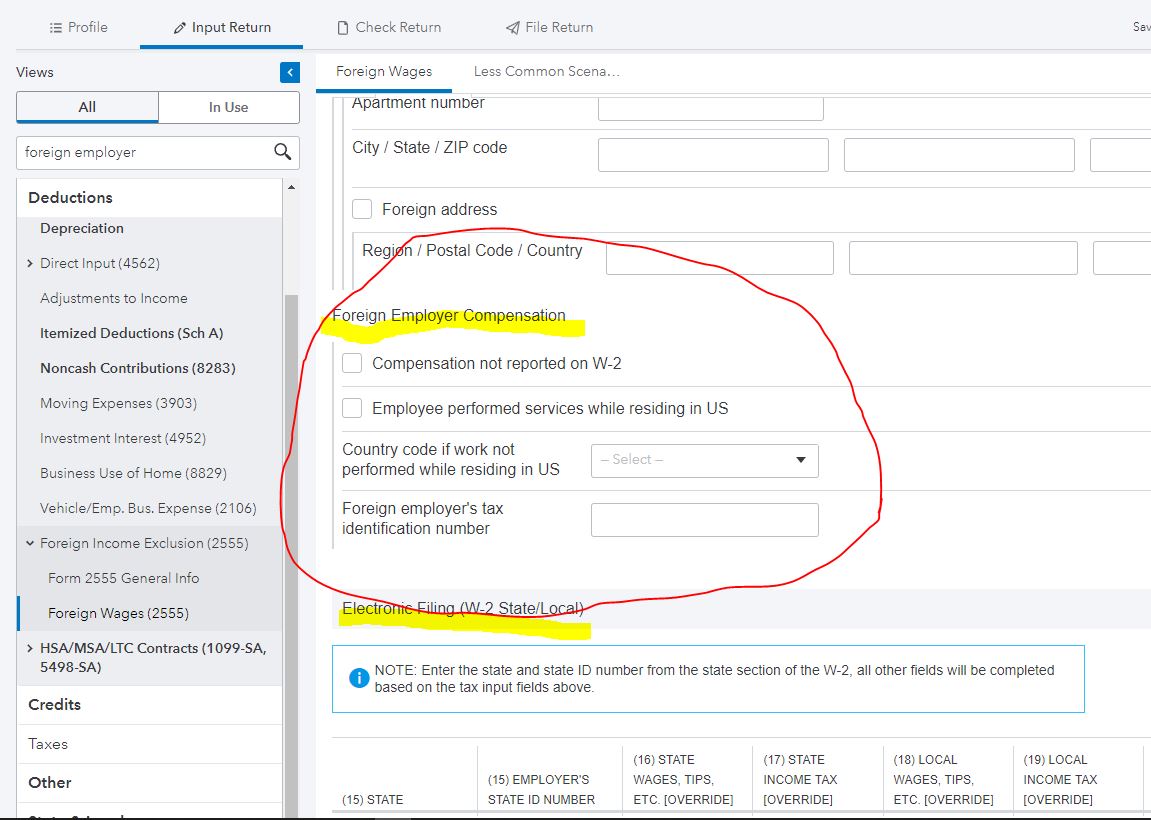
Task: Collapse the Foreign Income Exclusion (2555) section
Action: click(x=29, y=543)
